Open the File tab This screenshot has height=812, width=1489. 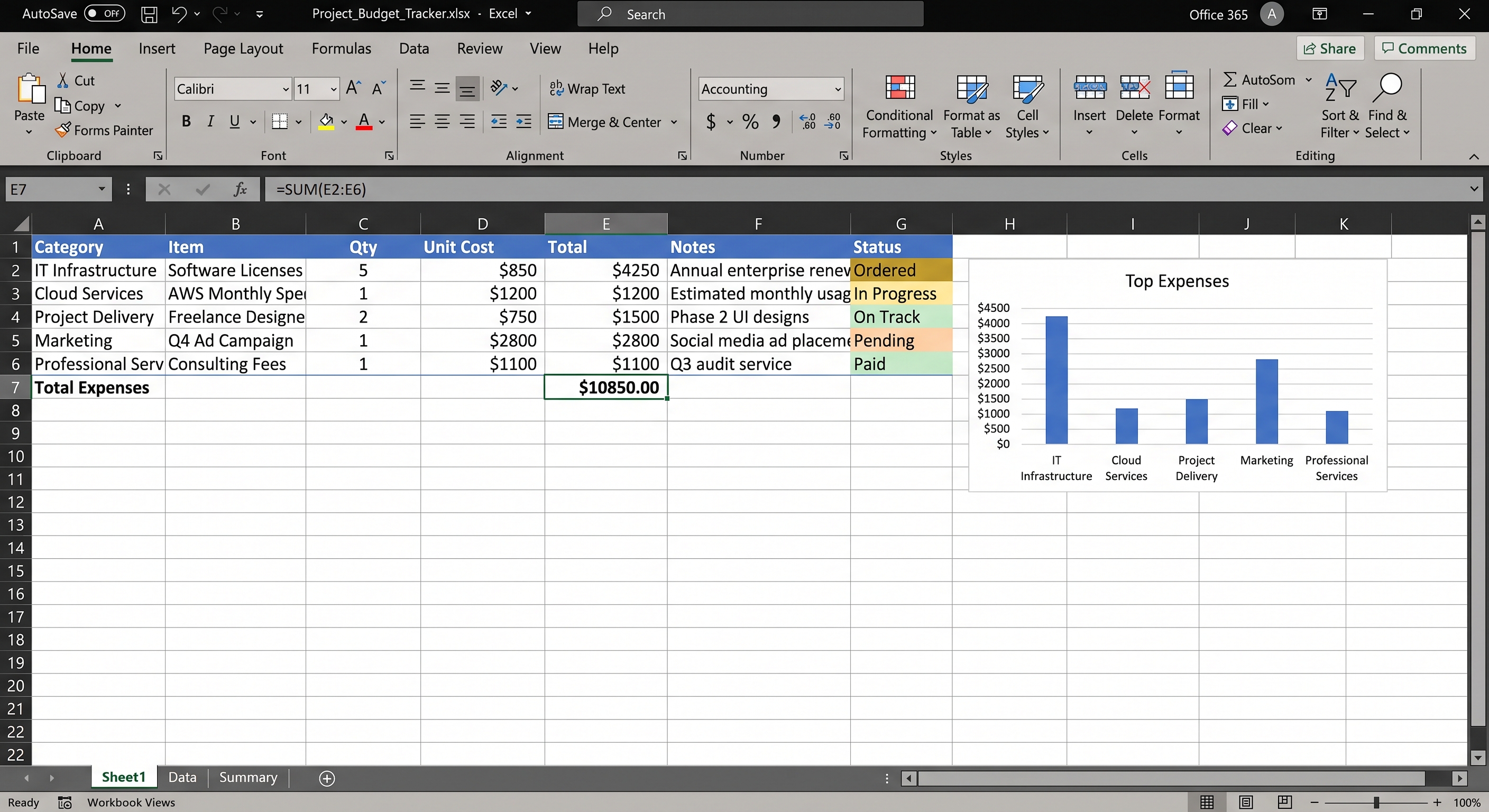click(29, 49)
